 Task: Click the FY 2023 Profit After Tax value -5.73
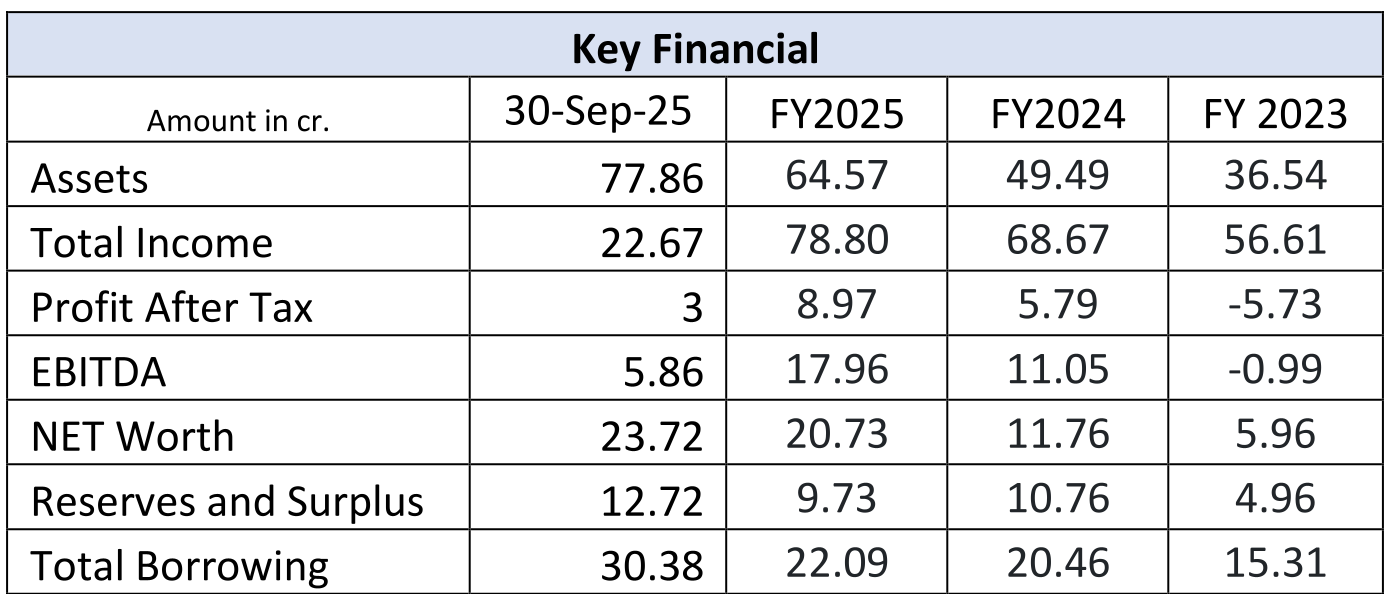coord(1274,306)
